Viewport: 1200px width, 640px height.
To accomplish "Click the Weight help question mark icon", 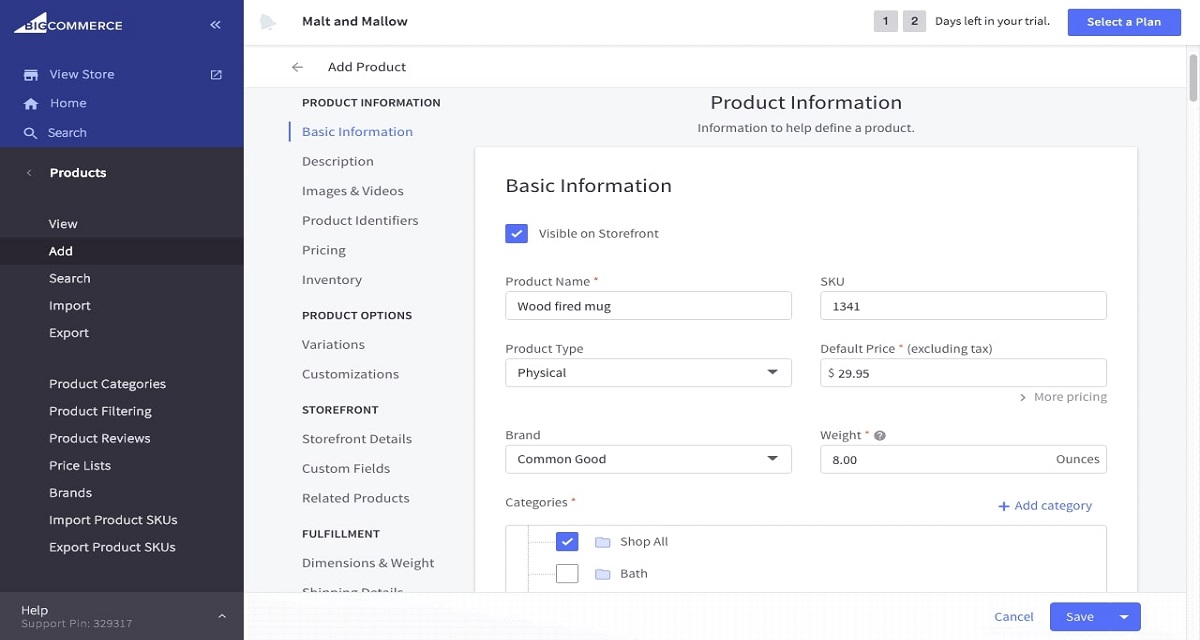I will click(880, 436).
